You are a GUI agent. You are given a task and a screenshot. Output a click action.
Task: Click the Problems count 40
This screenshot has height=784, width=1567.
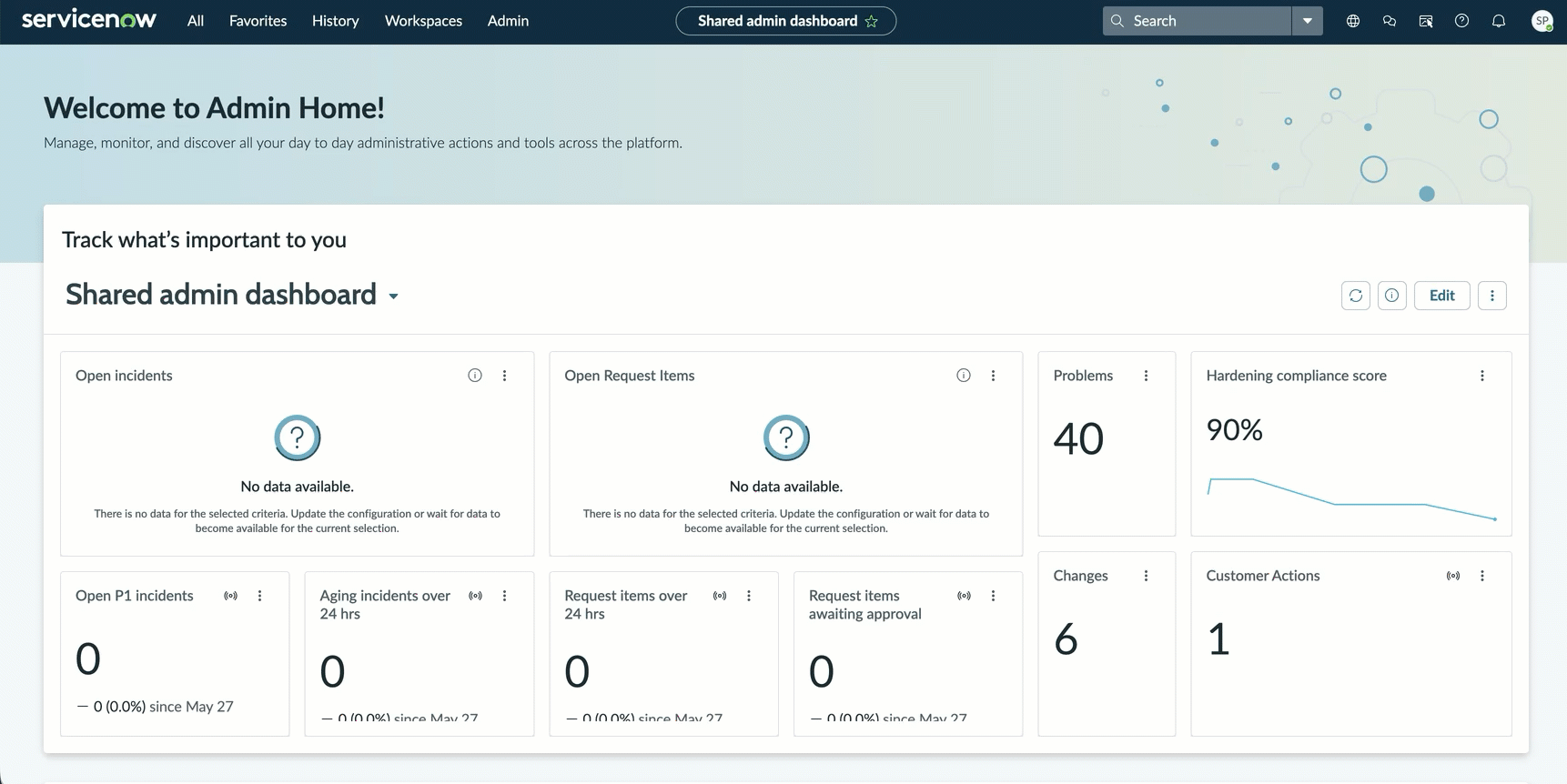[1078, 438]
